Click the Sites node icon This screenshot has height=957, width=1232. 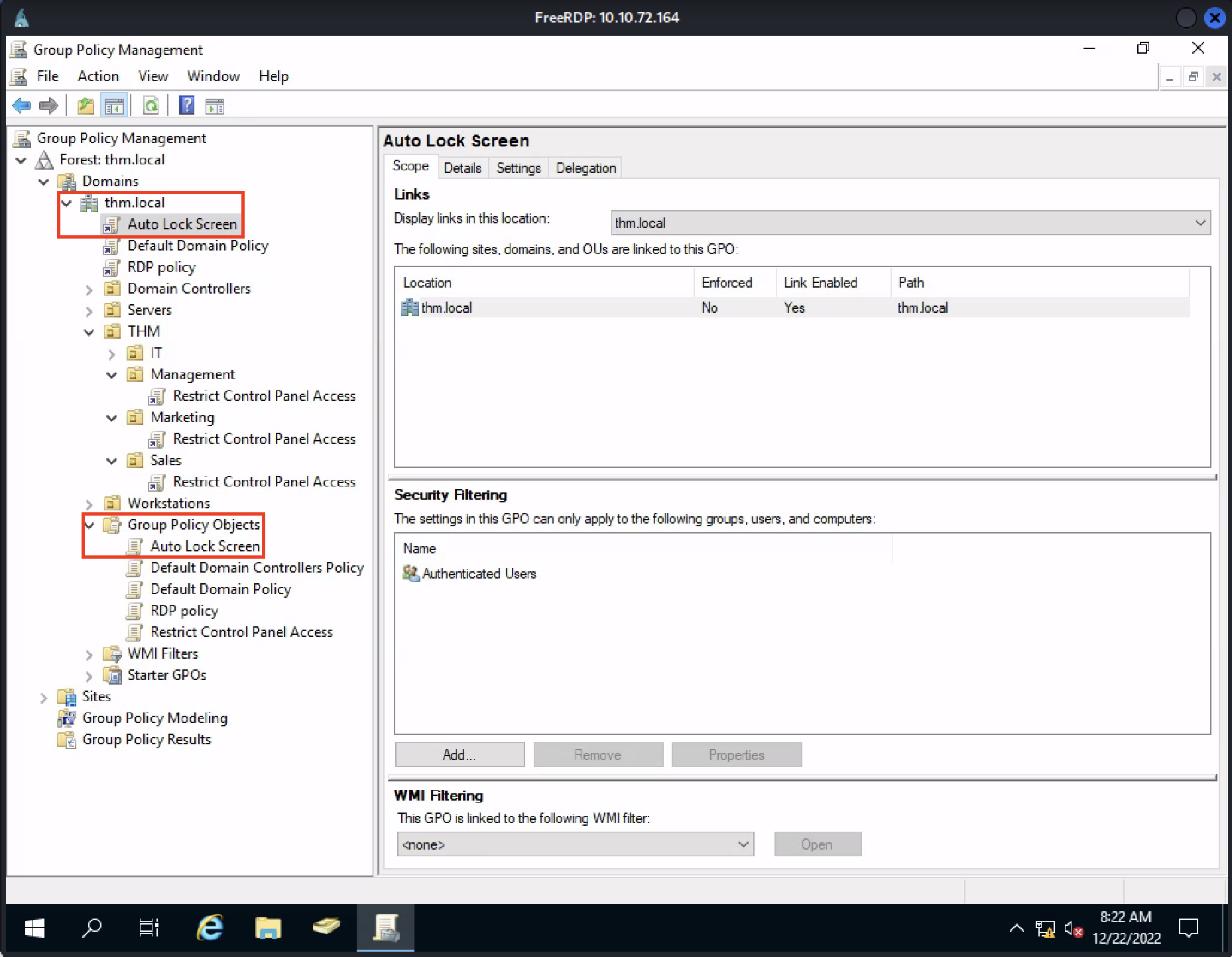[x=67, y=697]
